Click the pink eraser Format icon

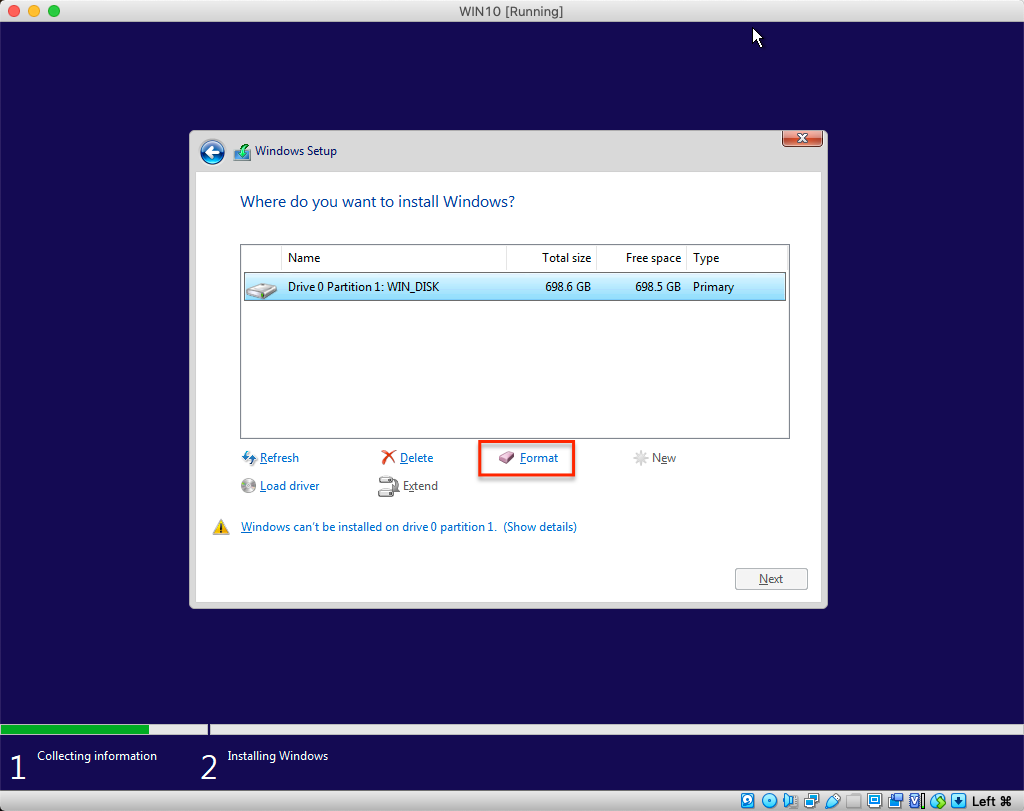point(507,458)
